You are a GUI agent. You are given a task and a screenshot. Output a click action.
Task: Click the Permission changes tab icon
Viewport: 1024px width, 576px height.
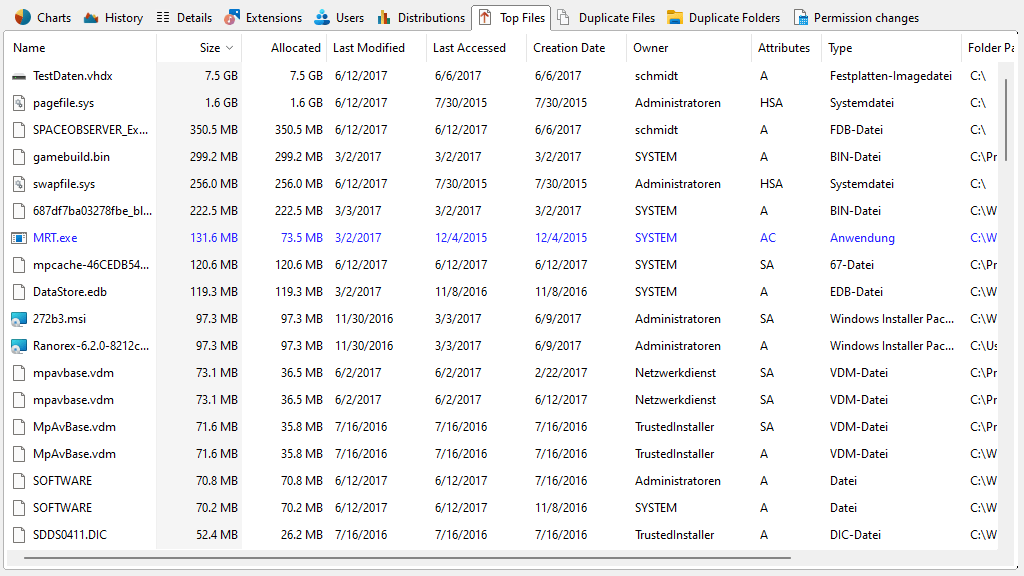801,17
